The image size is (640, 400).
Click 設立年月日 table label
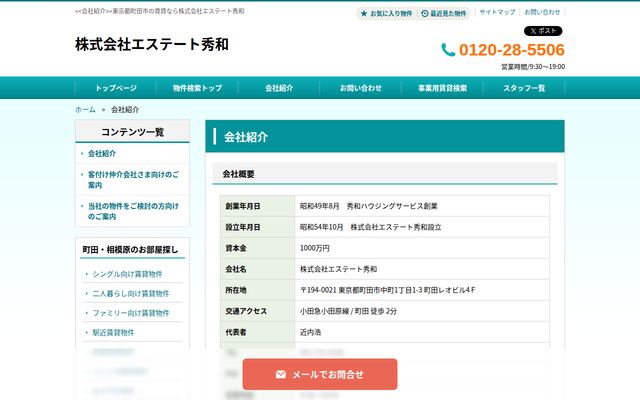(x=242, y=227)
